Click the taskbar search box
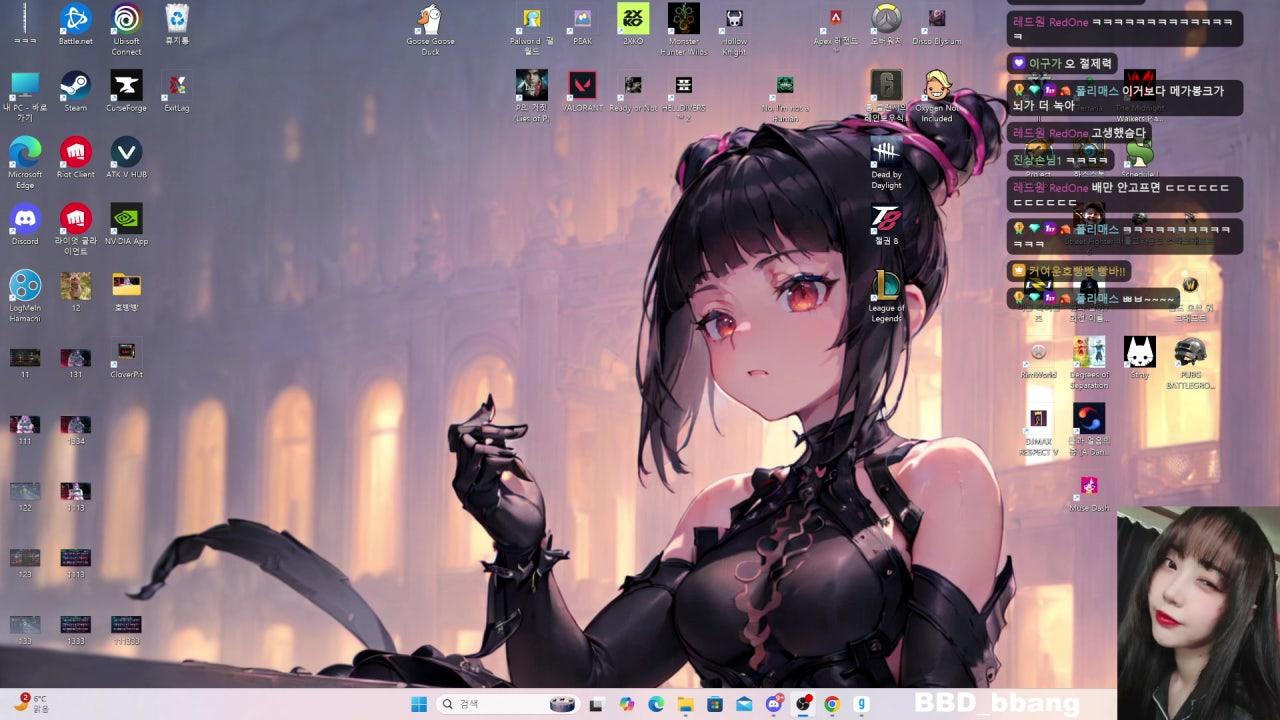Image resolution: width=1280 pixels, height=720 pixels. pos(510,704)
